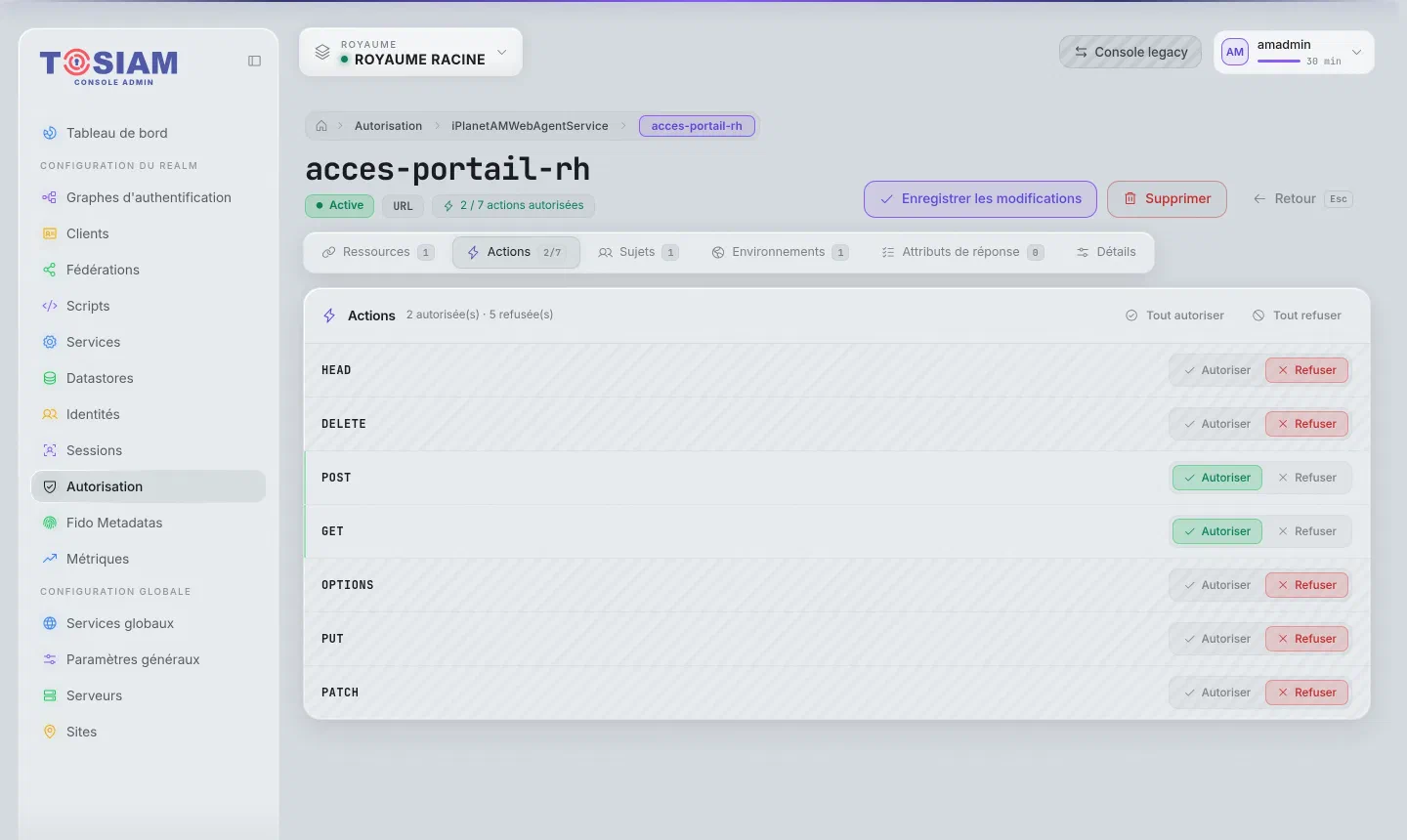The image size is (1407, 840).
Task: Expand the amadmin user menu
Action: tap(1294, 52)
